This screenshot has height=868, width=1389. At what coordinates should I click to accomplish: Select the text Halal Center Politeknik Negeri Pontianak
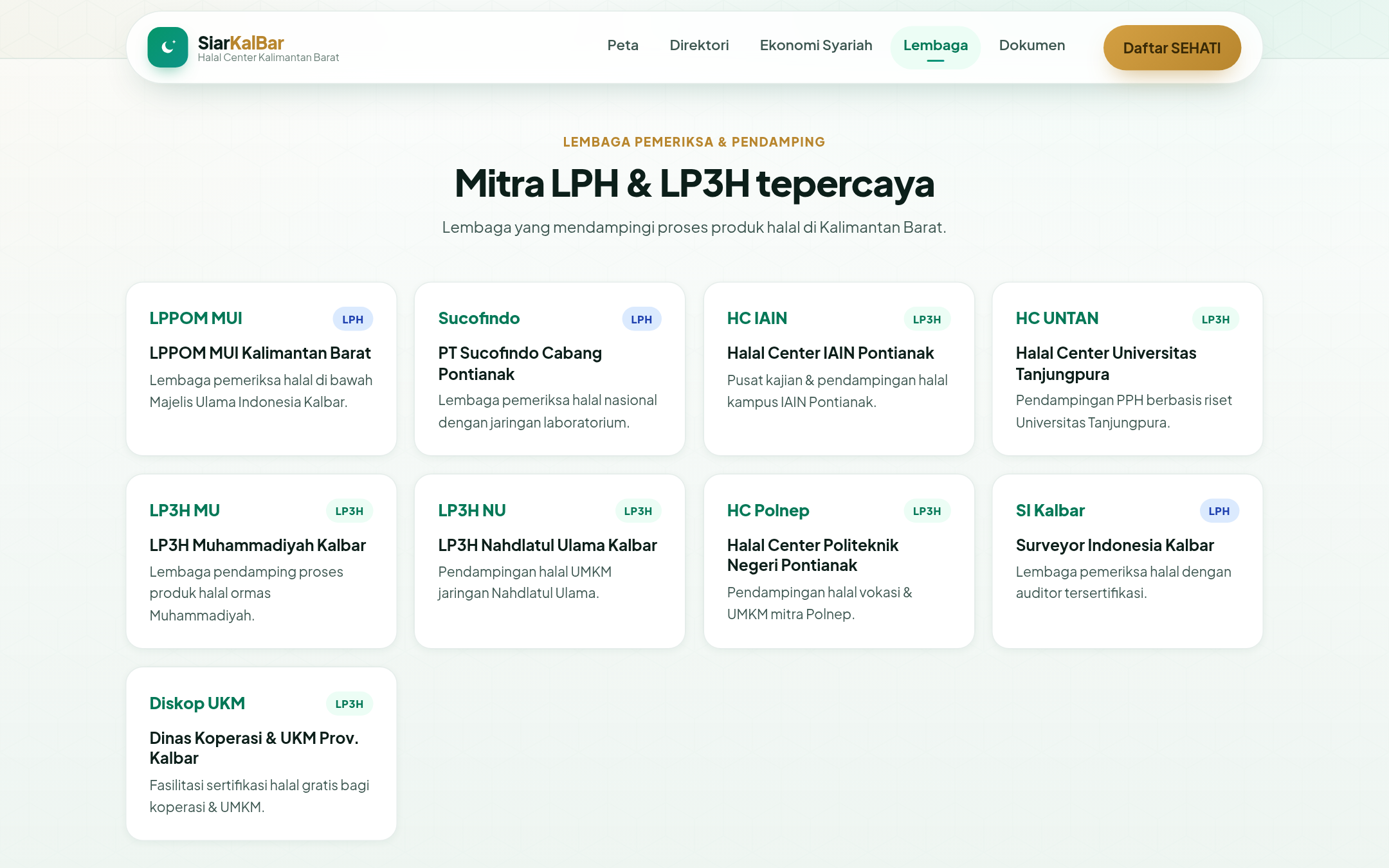coord(813,555)
